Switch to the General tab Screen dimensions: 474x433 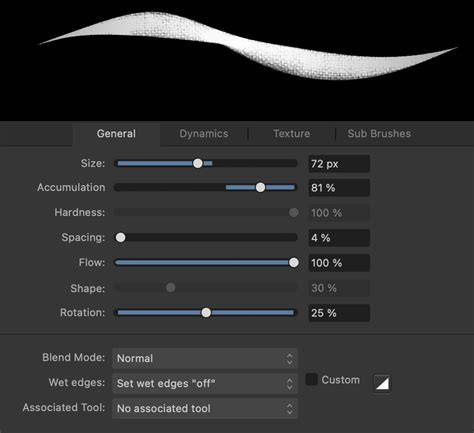[116, 134]
